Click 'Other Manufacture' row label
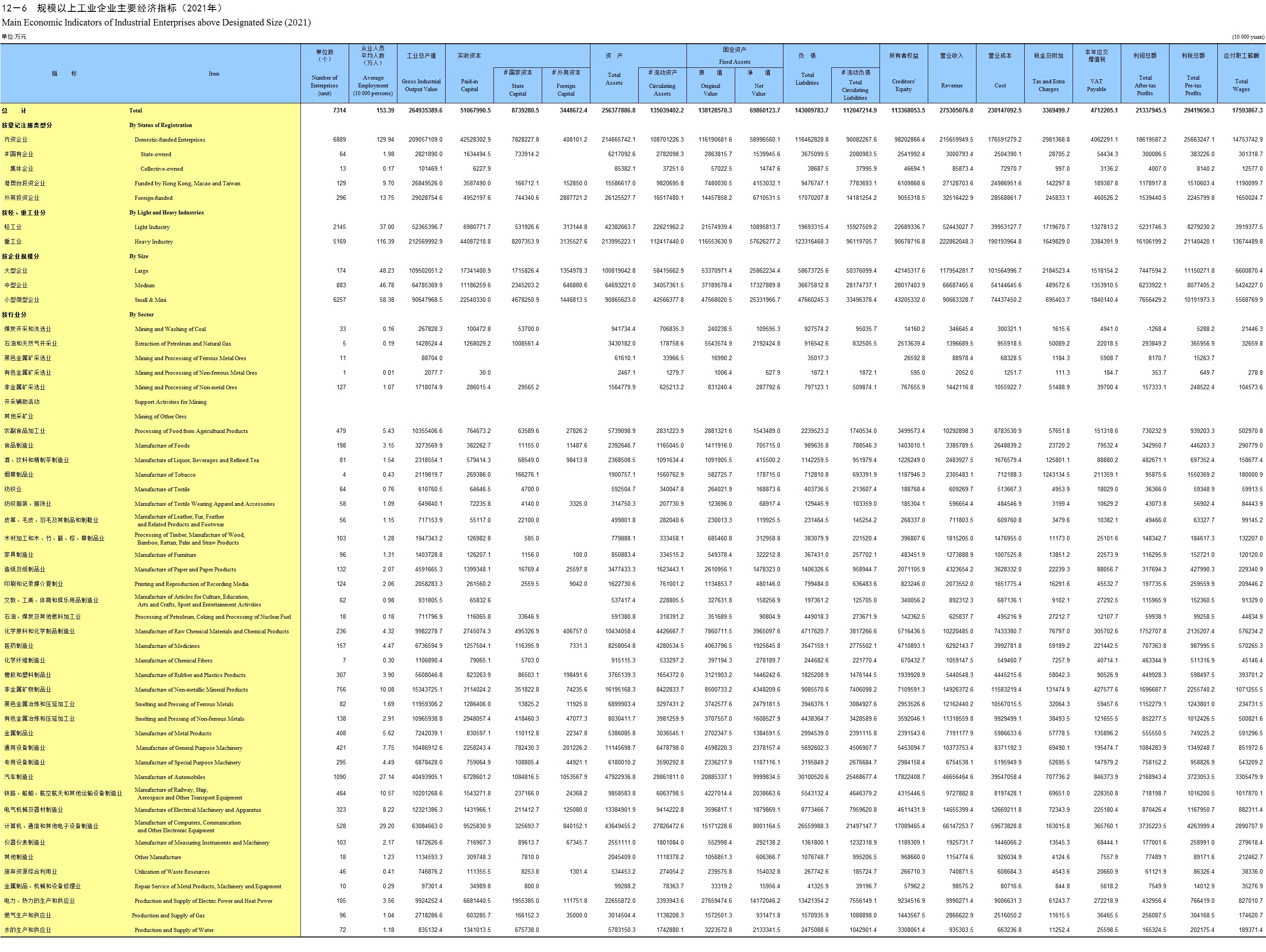Screen dimensions: 1266x952 tap(158, 858)
